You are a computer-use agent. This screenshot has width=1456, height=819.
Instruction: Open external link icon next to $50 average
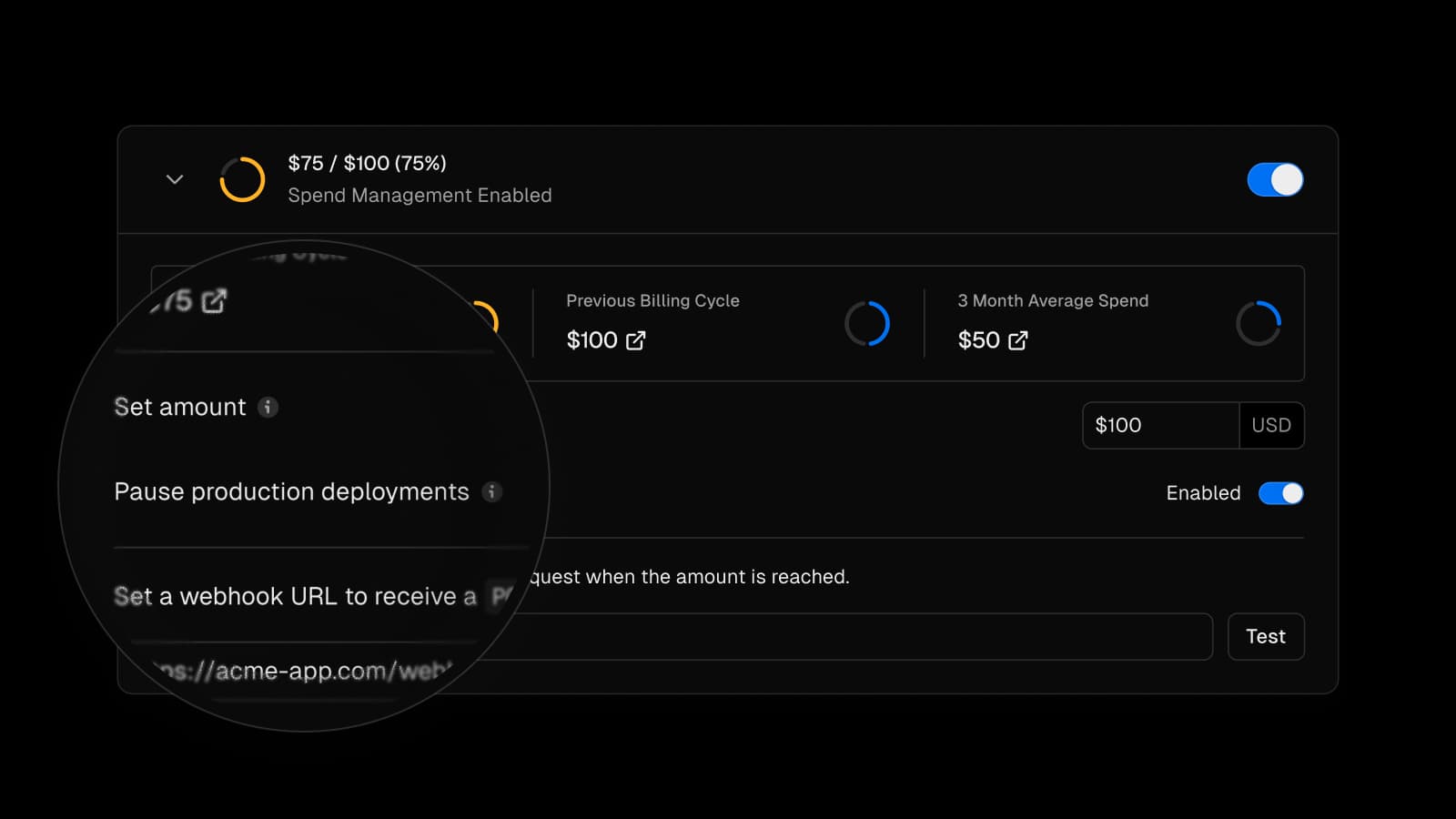(x=1017, y=340)
